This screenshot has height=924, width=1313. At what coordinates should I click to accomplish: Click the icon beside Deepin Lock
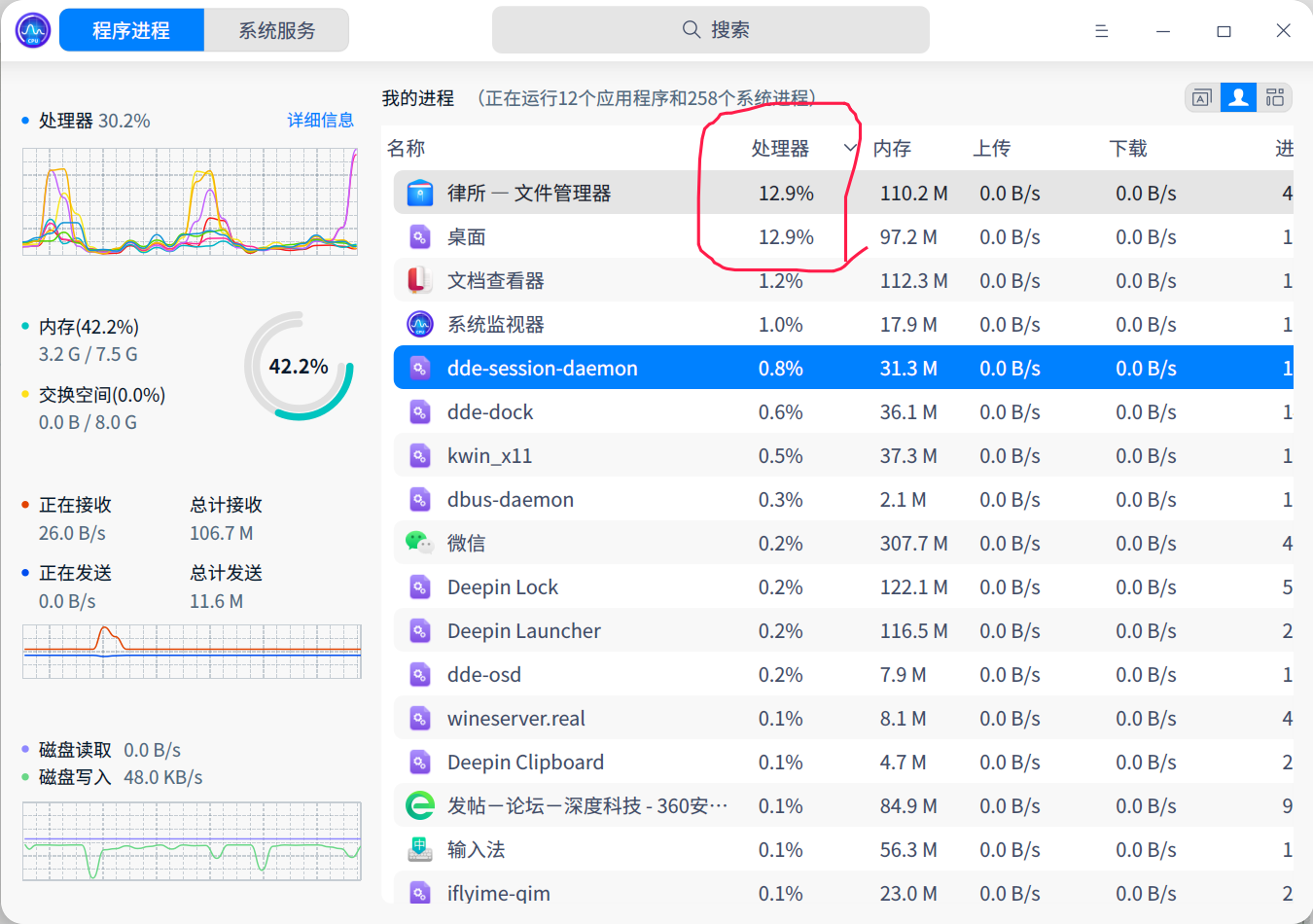pos(419,586)
